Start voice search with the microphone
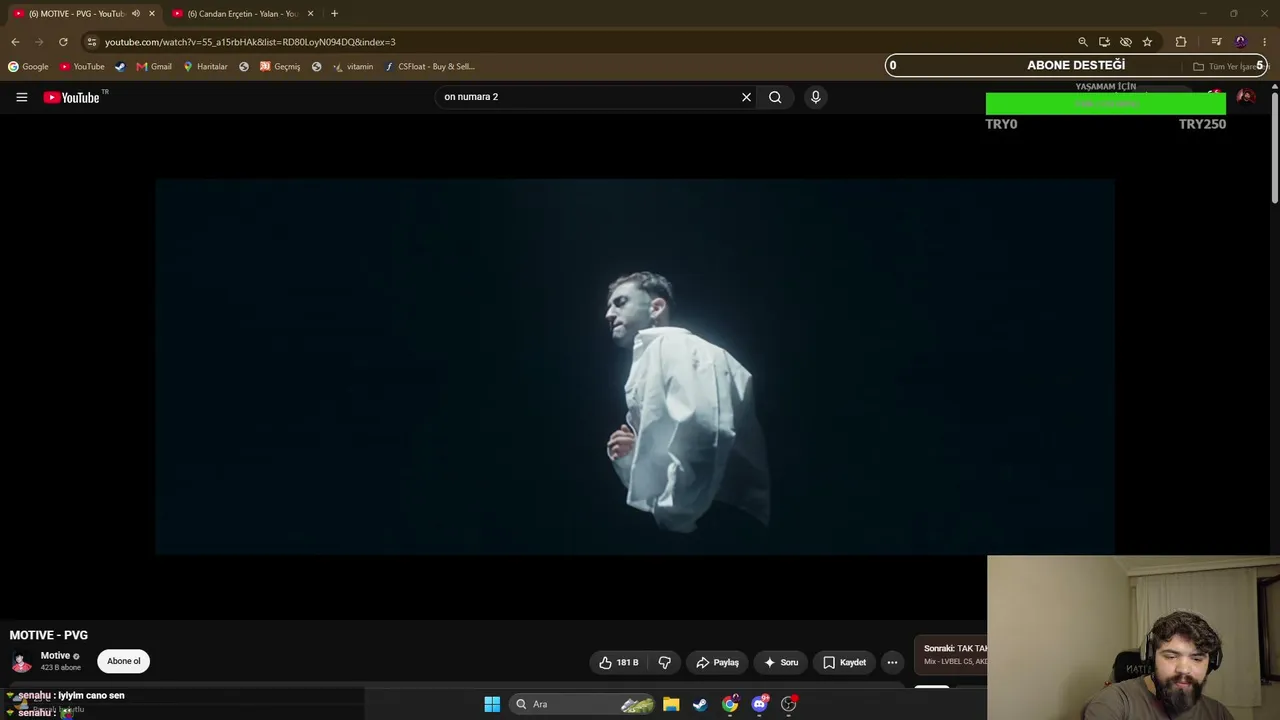The height and width of the screenshot is (720, 1280). [815, 97]
